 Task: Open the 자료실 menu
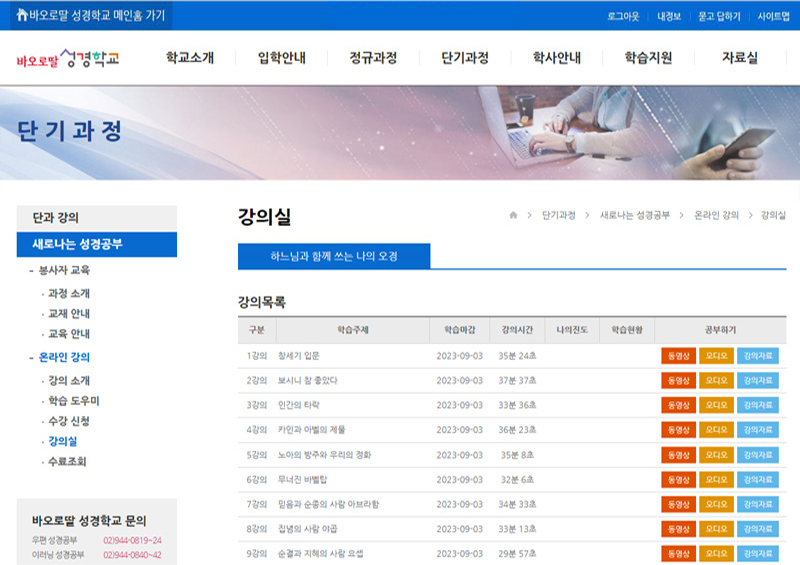740,58
